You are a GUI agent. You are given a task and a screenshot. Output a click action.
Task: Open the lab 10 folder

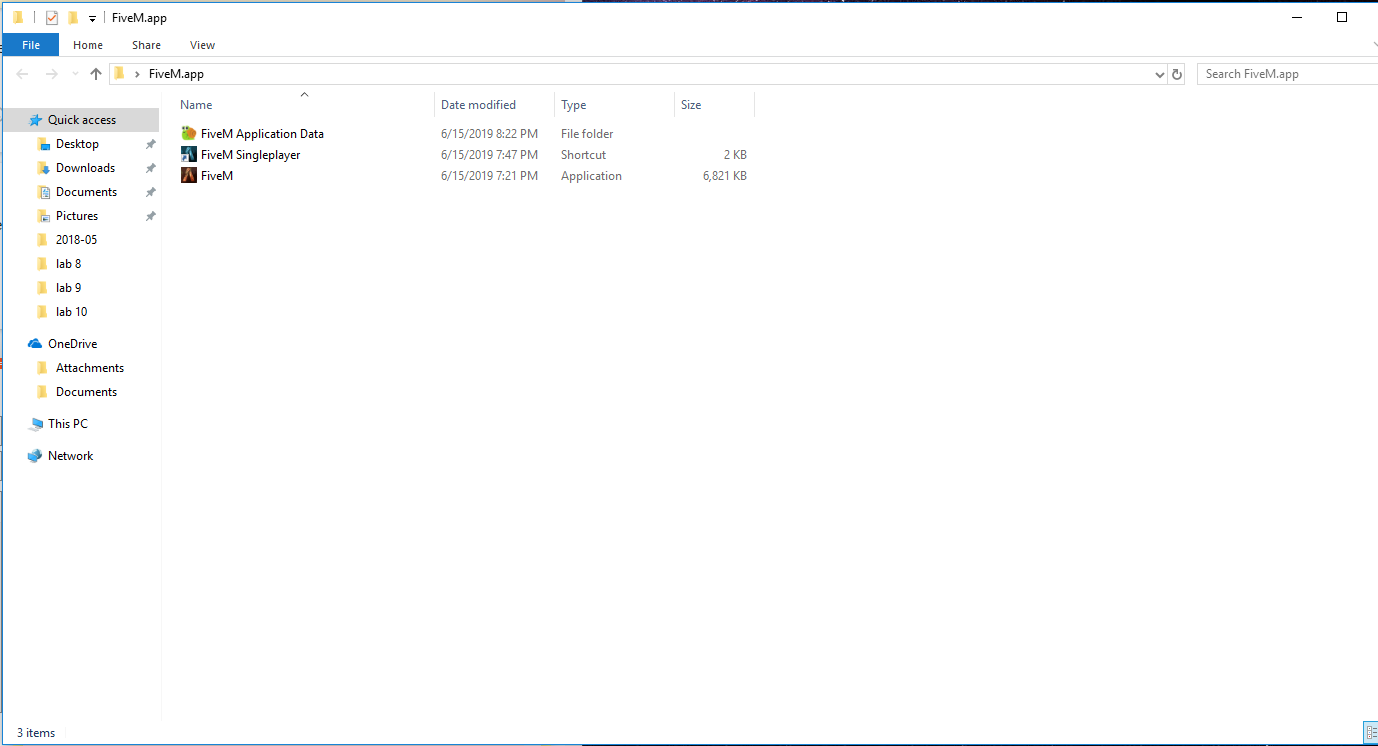point(71,312)
